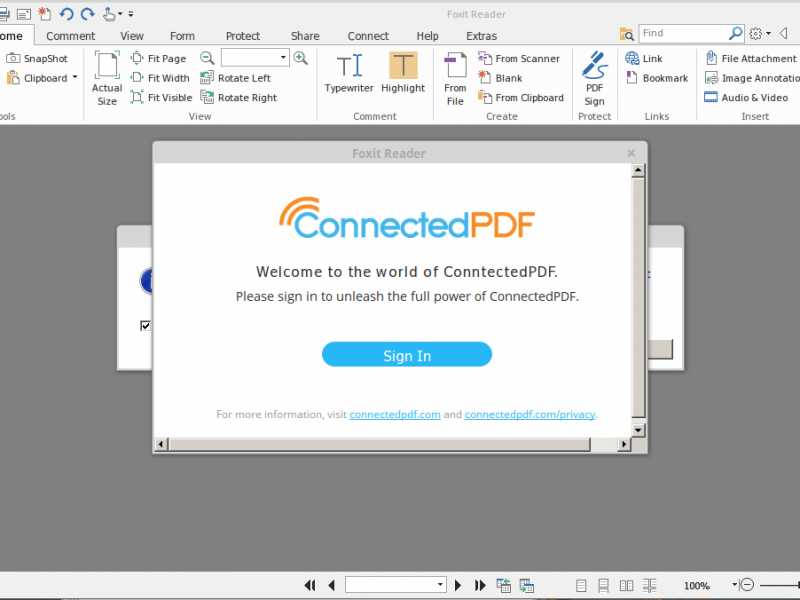Toggle the Highlight tool
Screen dimensions: 800x600
[403, 73]
